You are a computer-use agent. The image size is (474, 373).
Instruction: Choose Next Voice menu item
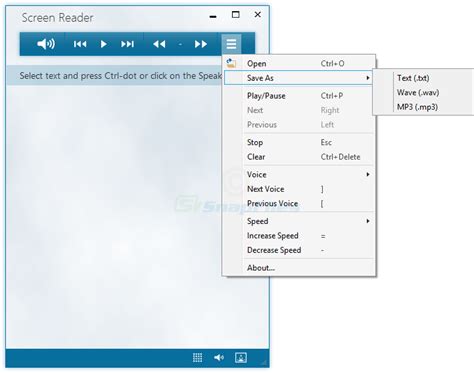(x=299, y=189)
